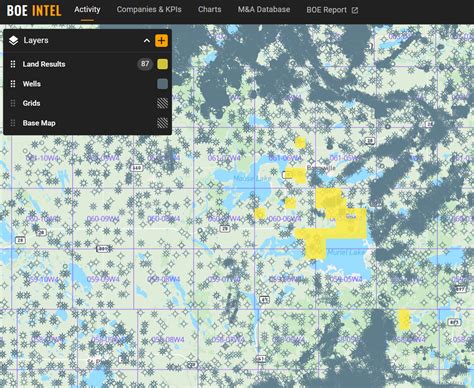This screenshot has height=388, width=474.
Task: Toggle the Base Map layer hatched swatch
Action: 162,123
